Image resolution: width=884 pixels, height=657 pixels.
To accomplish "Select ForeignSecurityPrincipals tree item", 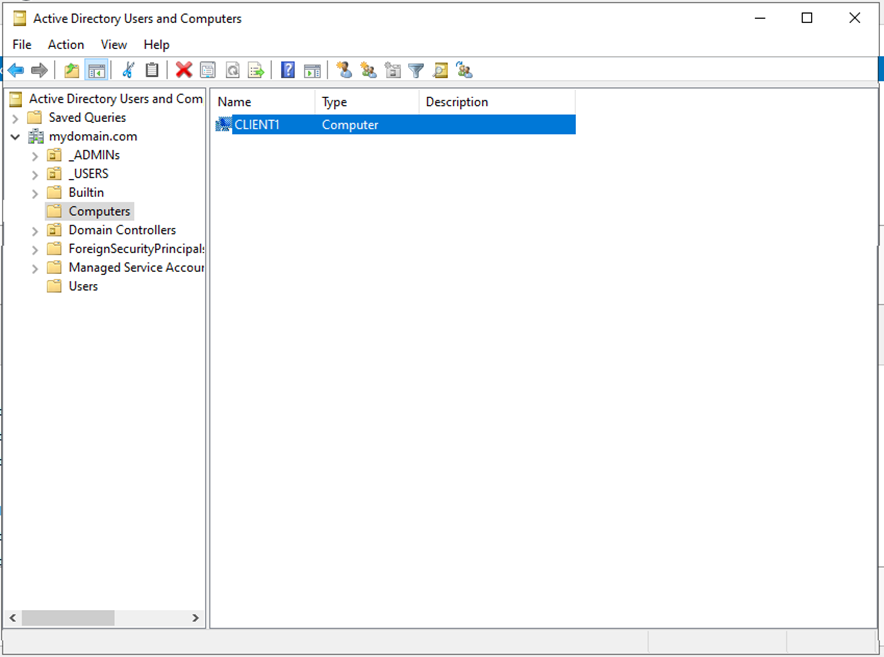I will click(x=136, y=248).
